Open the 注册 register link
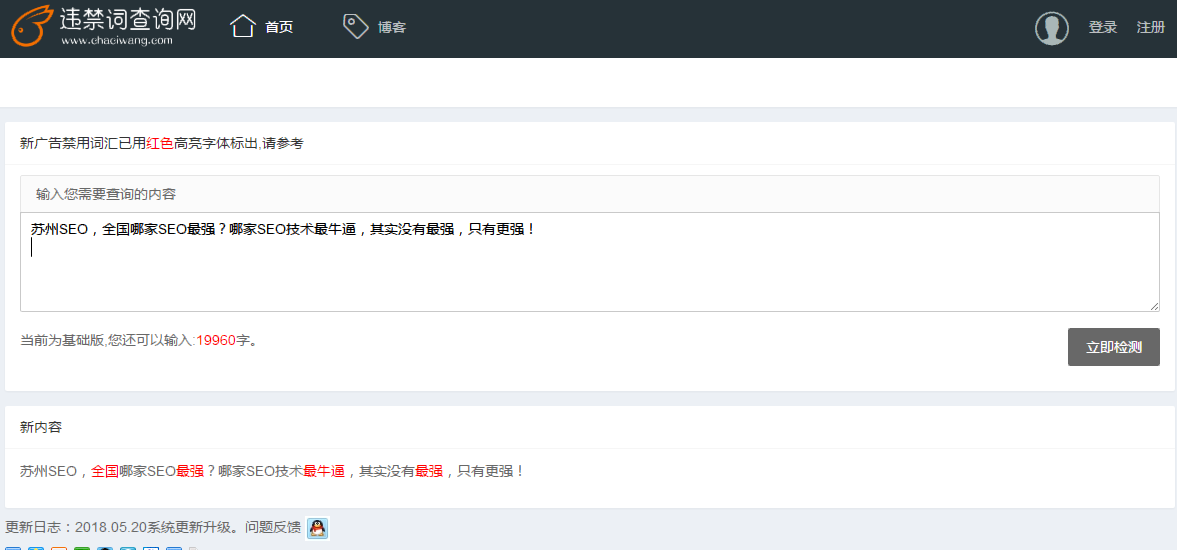The height and width of the screenshot is (550, 1177). (1151, 27)
